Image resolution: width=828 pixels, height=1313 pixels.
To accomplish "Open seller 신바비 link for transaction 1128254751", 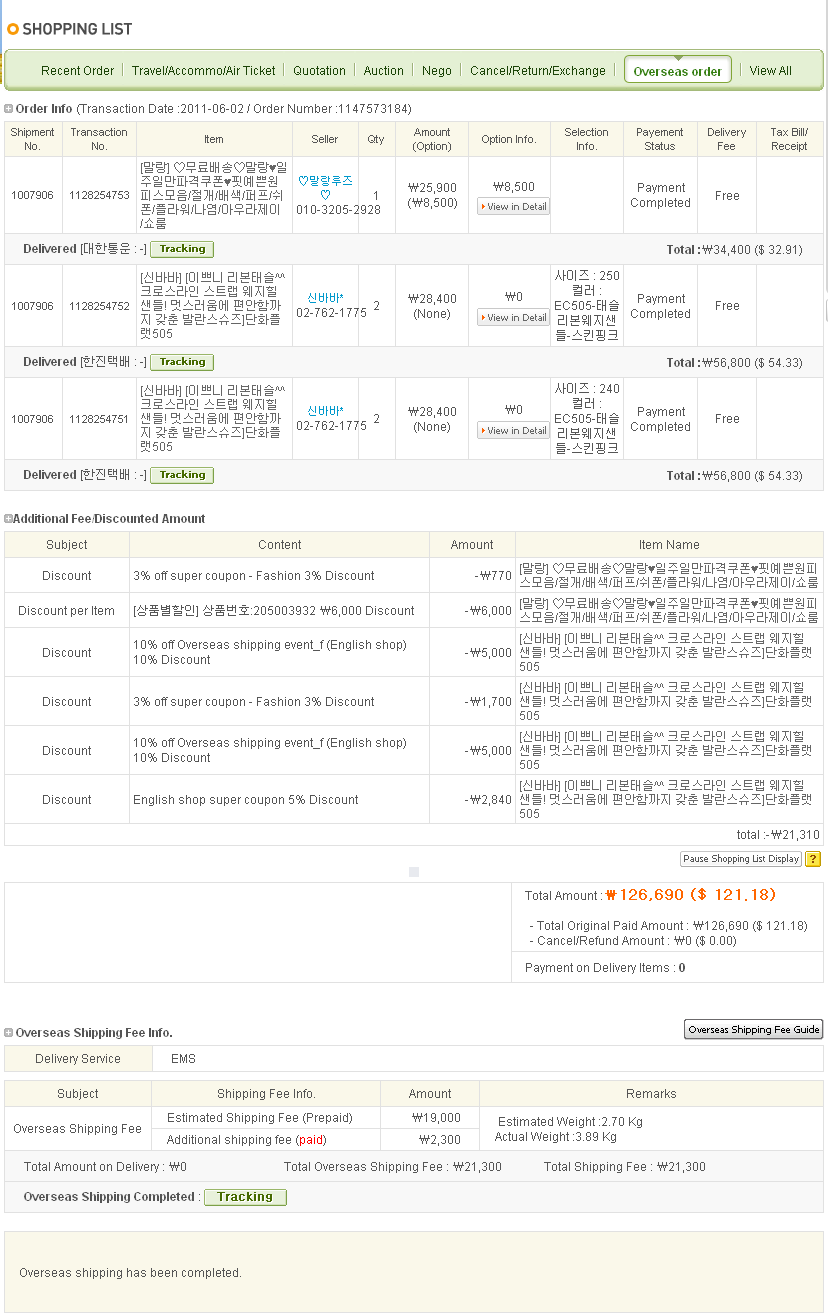I will pyautogui.click(x=325, y=411).
